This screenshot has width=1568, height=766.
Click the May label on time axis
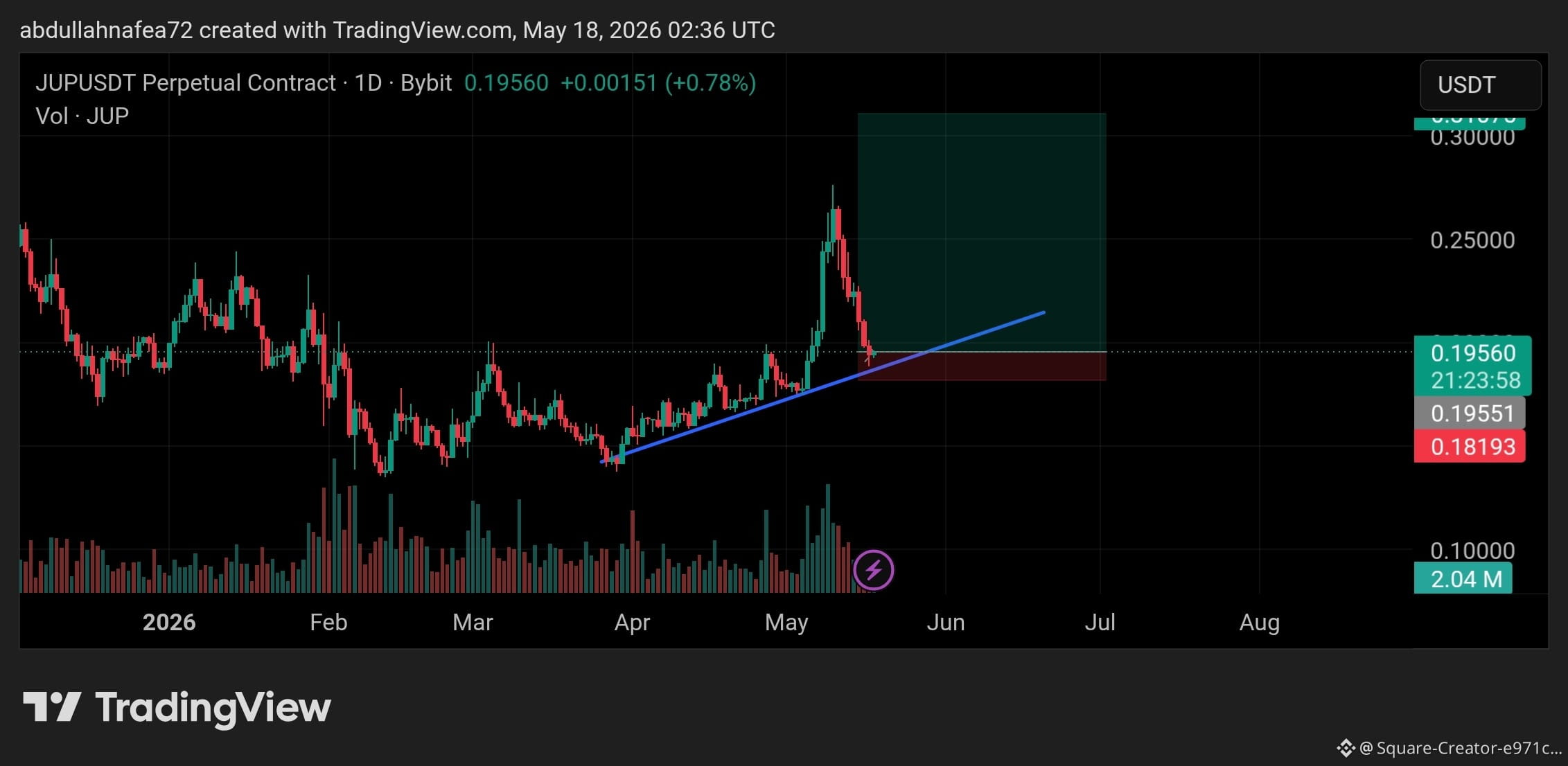(786, 623)
